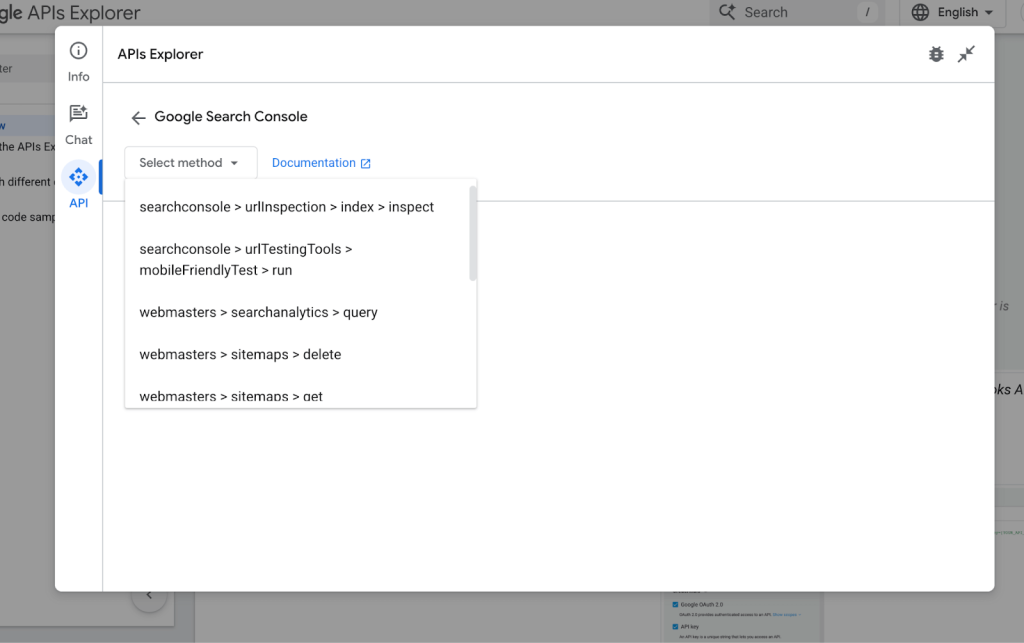Choose webmasters > searchanalytics > query
Screen dimensions: 1024x643
[298, 312]
